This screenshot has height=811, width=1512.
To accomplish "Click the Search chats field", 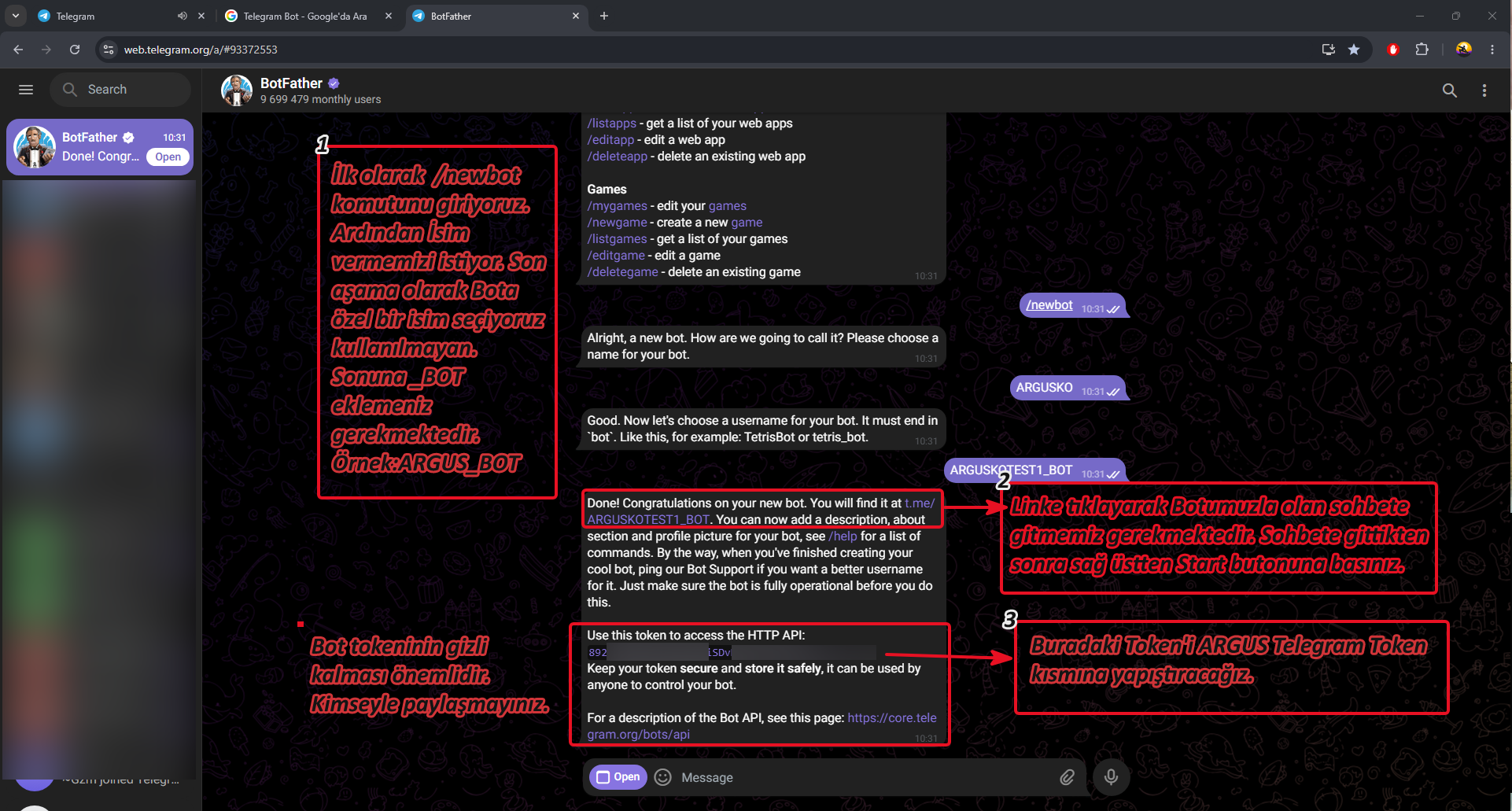I will (x=121, y=90).
